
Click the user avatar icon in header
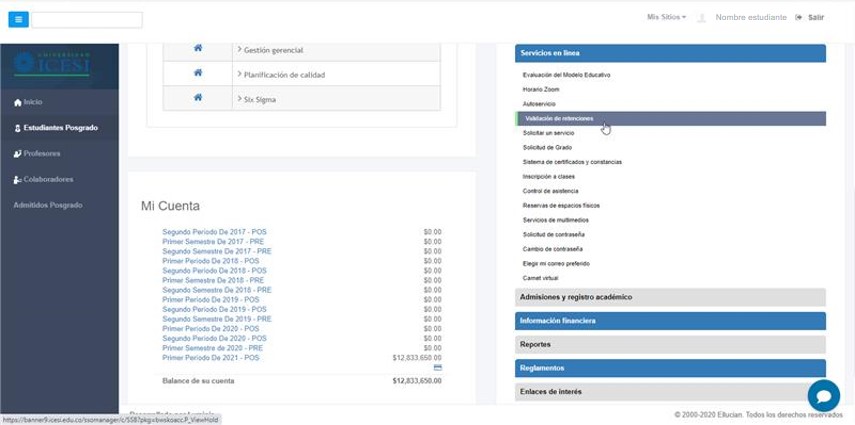tap(702, 18)
